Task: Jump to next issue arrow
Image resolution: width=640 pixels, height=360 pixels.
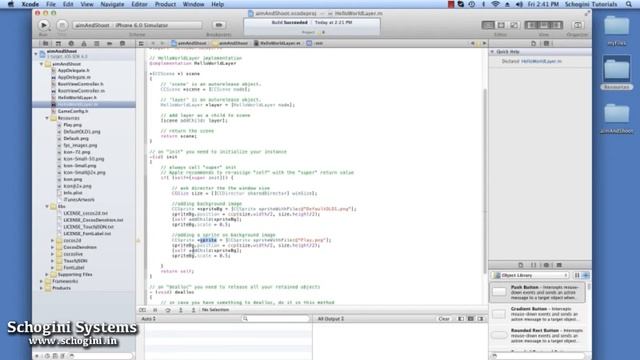Action: pos(484,43)
